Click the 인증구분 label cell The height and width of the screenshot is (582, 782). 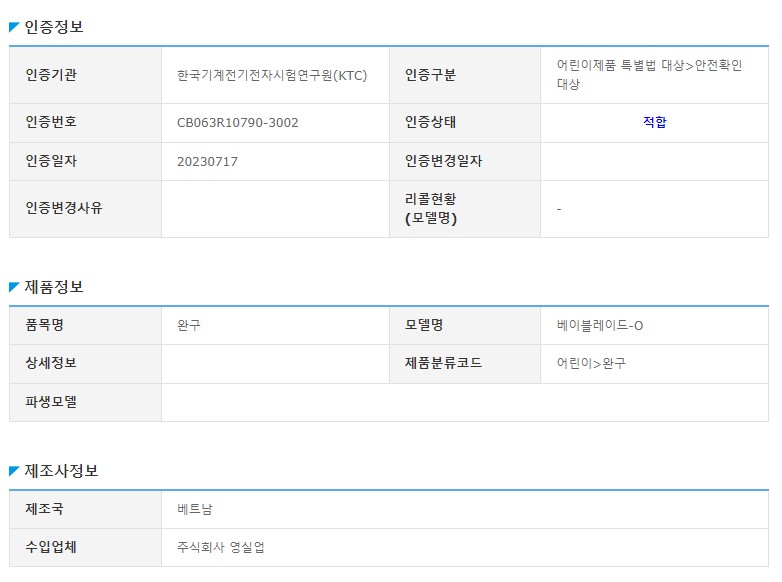point(465,75)
